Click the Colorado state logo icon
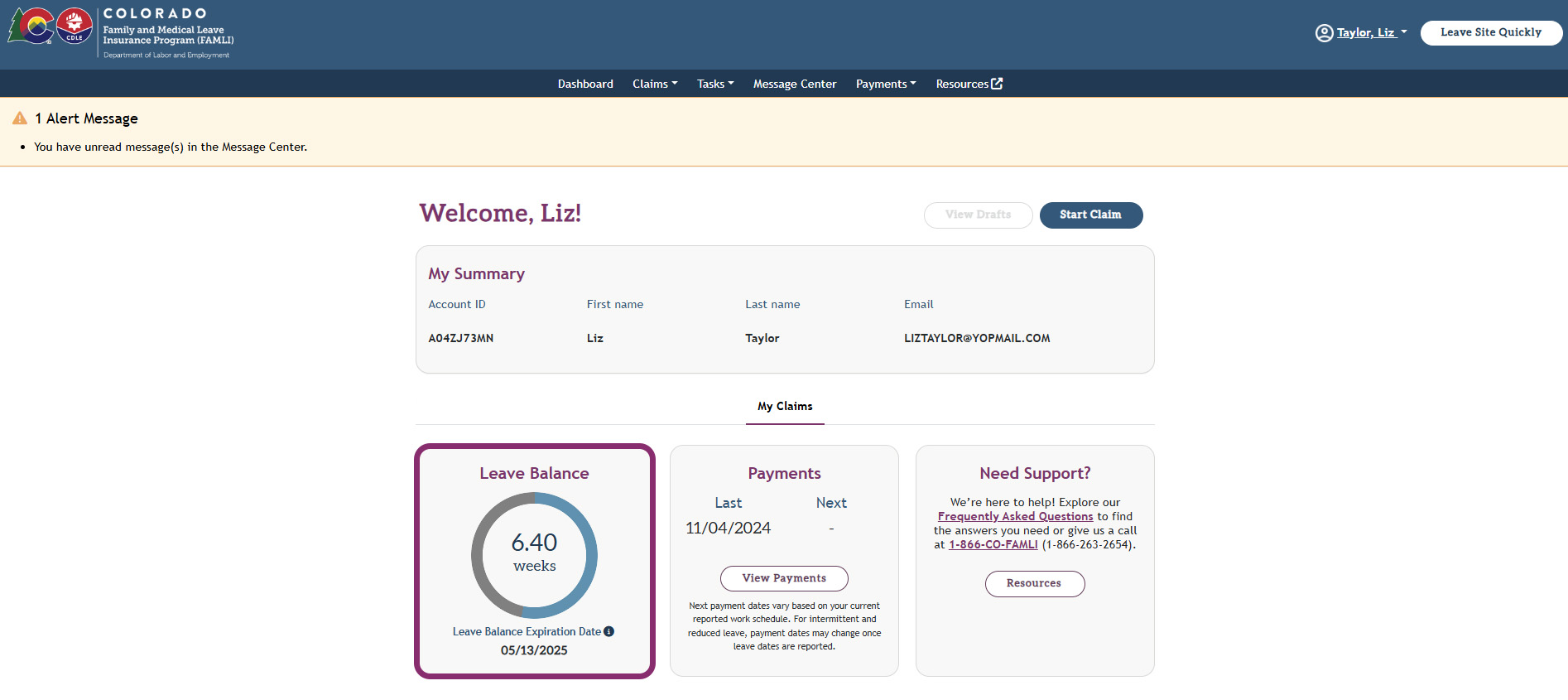The width and height of the screenshot is (1568, 700). pos(31,27)
